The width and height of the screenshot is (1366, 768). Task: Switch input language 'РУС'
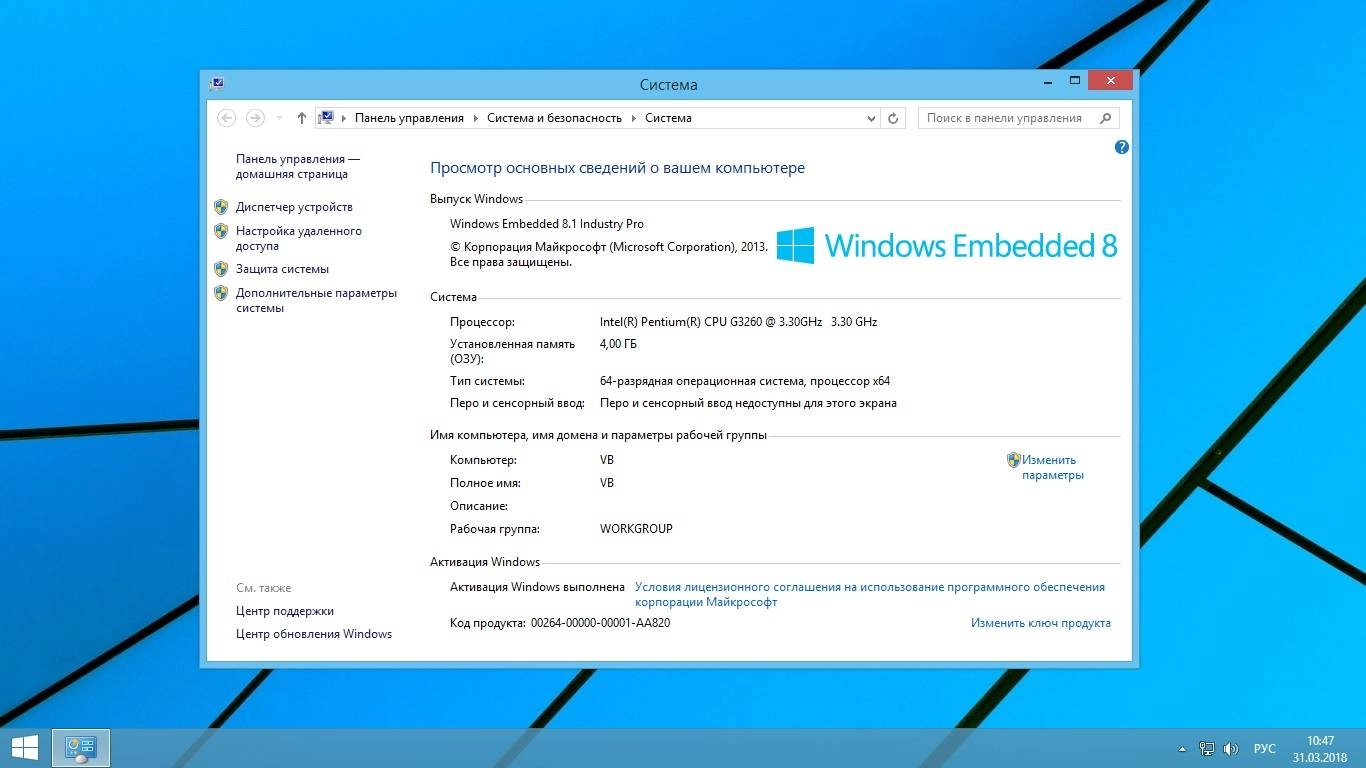pyautogui.click(x=1265, y=748)
